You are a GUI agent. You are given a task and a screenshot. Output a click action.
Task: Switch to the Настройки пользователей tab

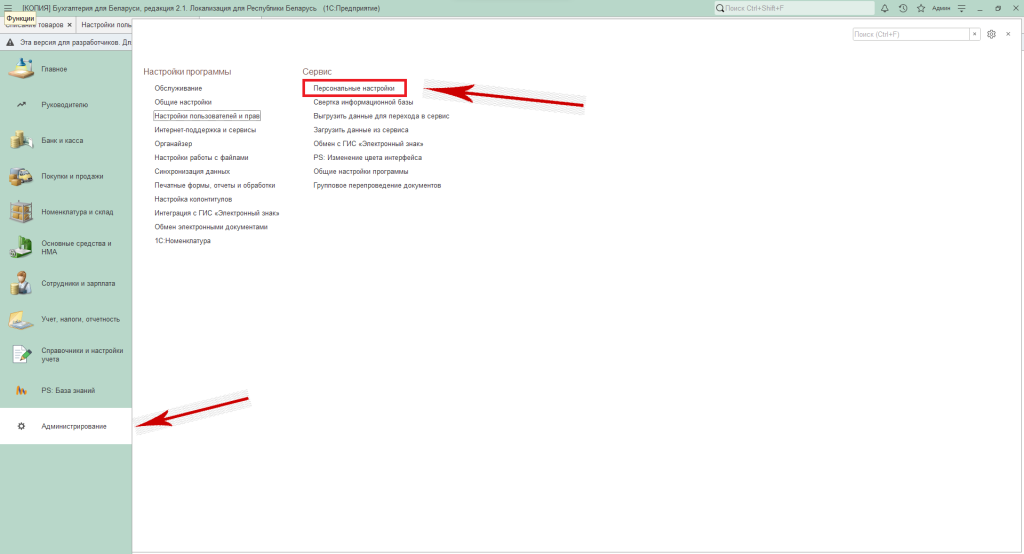(x=106, y=24)
